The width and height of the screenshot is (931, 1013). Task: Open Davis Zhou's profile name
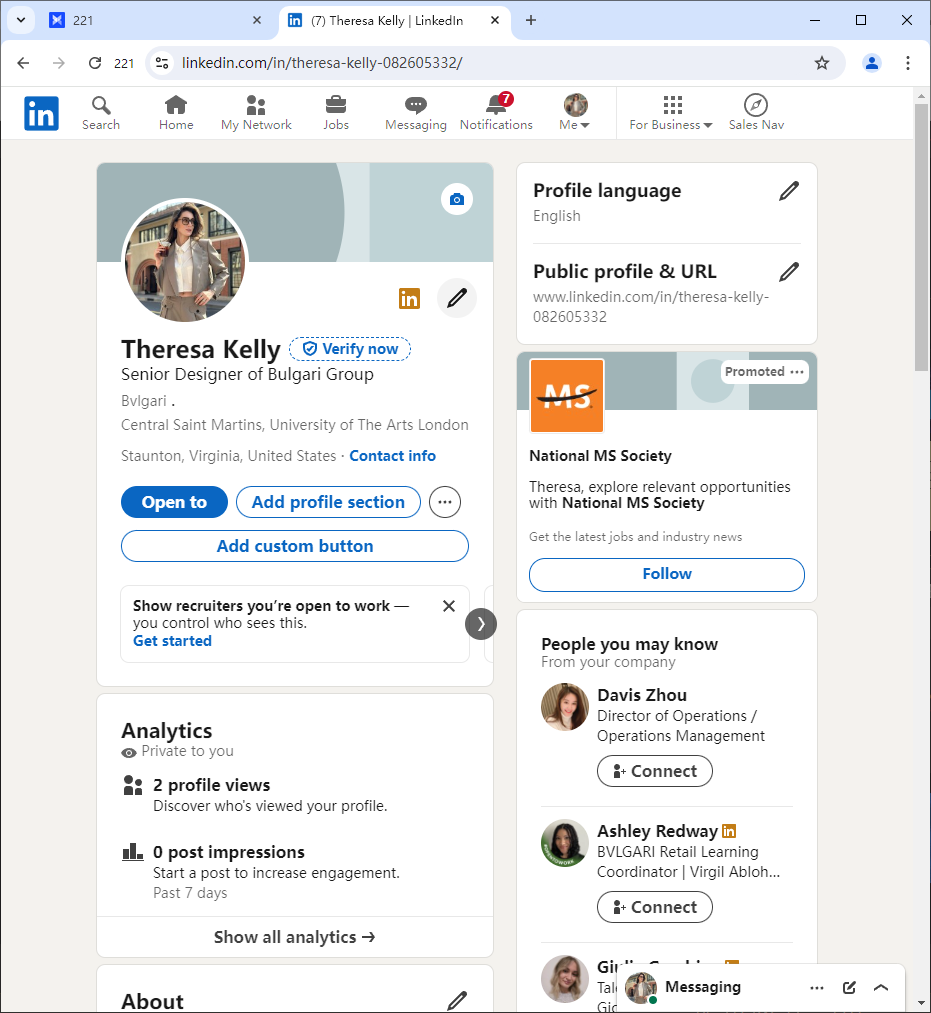click(642, 695)
